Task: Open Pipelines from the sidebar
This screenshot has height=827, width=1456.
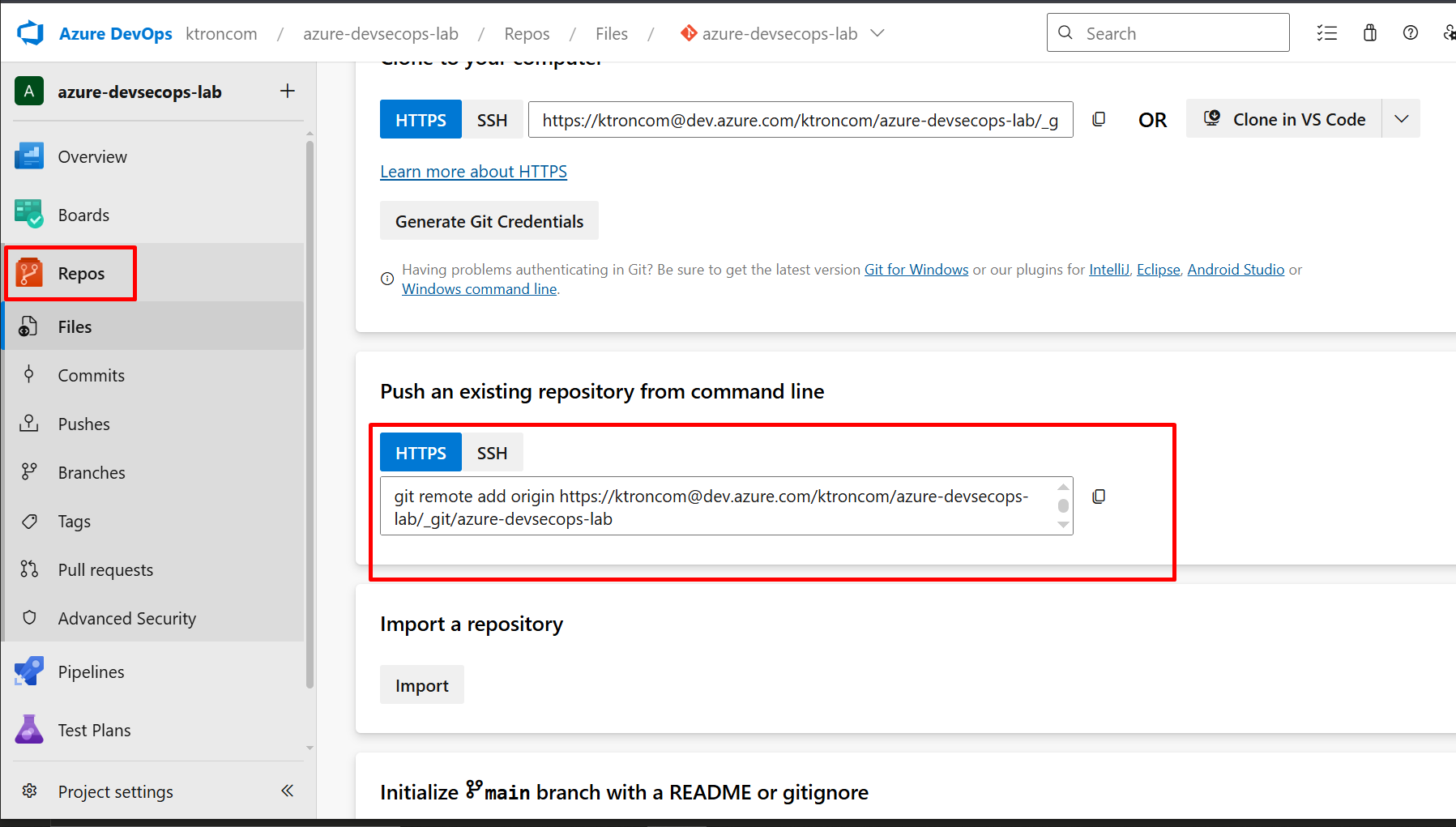Action: [91, 671]
